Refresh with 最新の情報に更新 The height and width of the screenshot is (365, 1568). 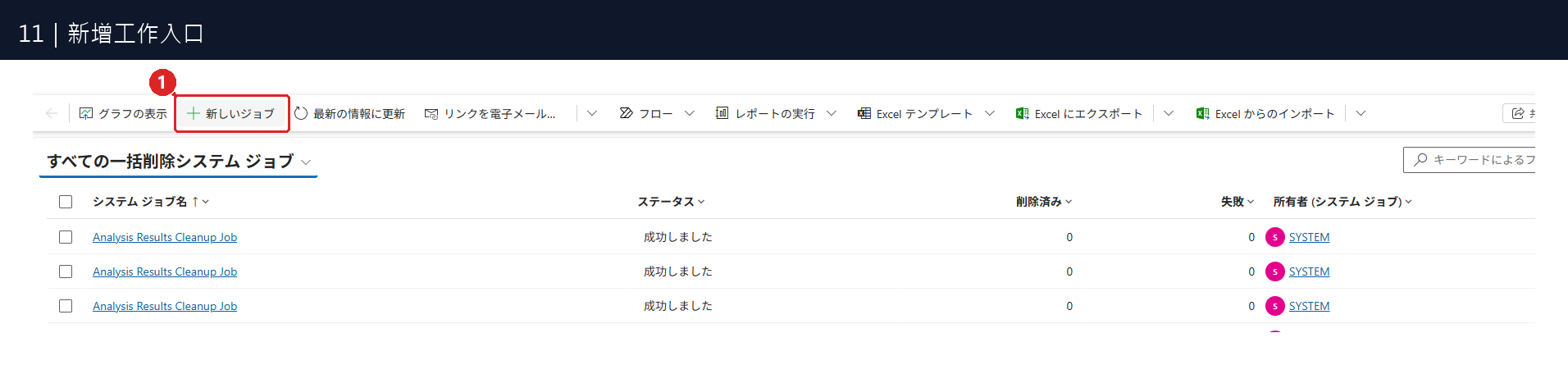(349, 113)
